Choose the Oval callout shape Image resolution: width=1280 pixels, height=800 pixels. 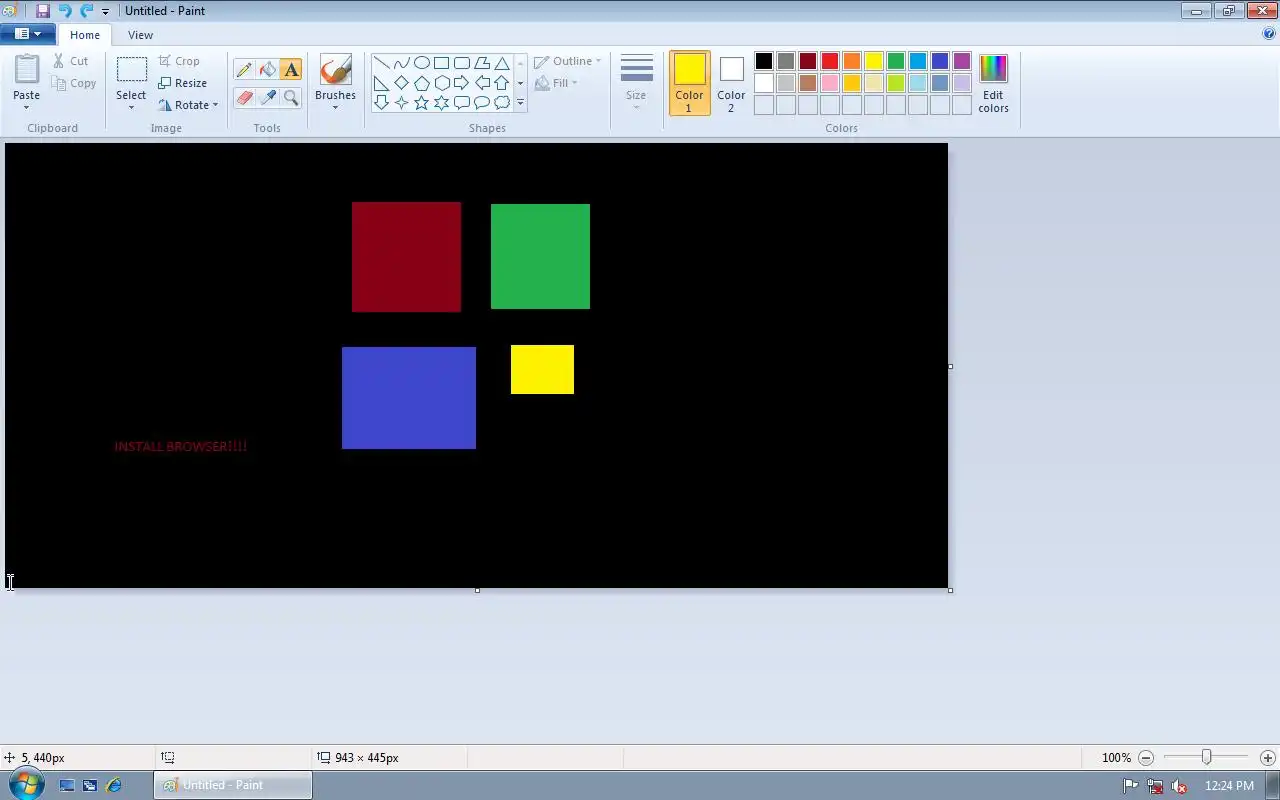482,103
